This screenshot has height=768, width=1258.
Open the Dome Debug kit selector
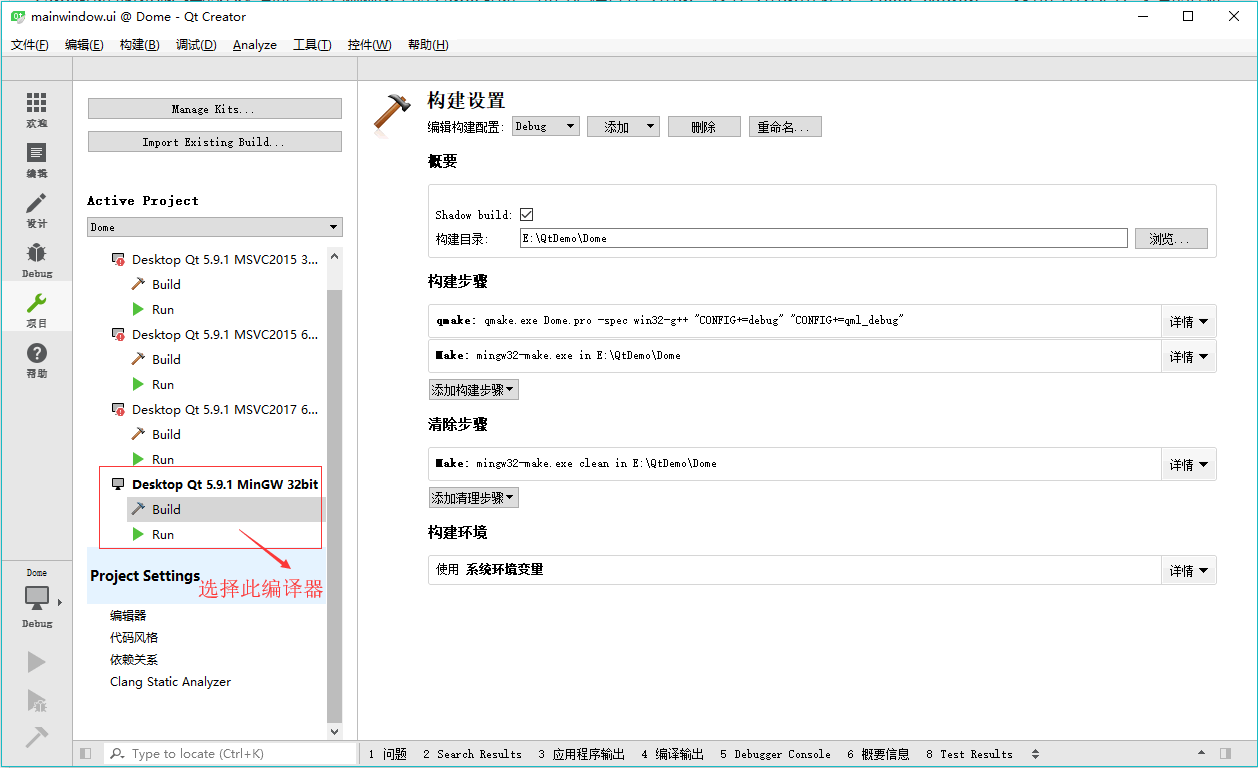(37, 599)
